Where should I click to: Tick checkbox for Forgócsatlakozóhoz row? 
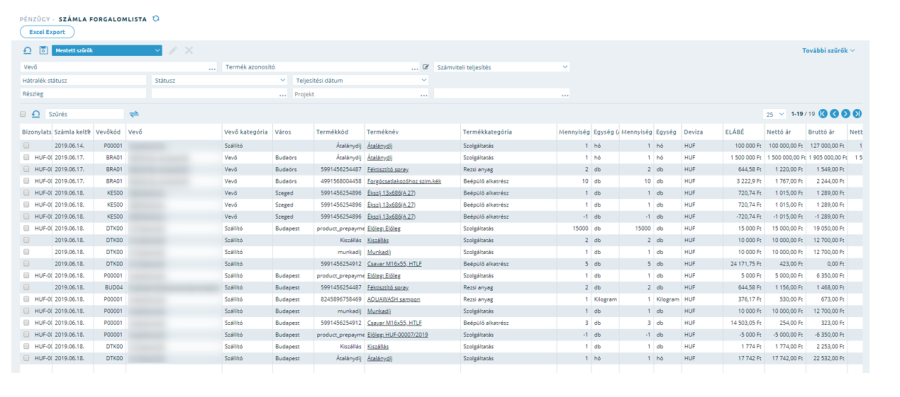[26, 181]
